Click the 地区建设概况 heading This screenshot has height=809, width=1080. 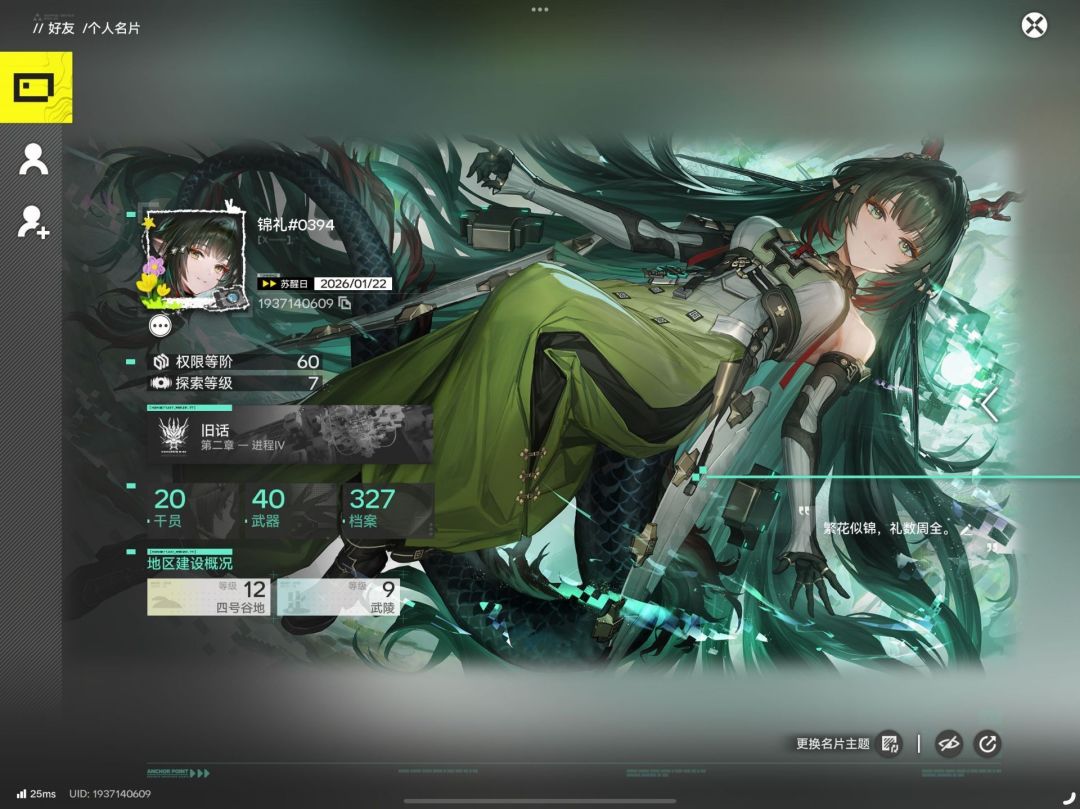coord(189,563)
